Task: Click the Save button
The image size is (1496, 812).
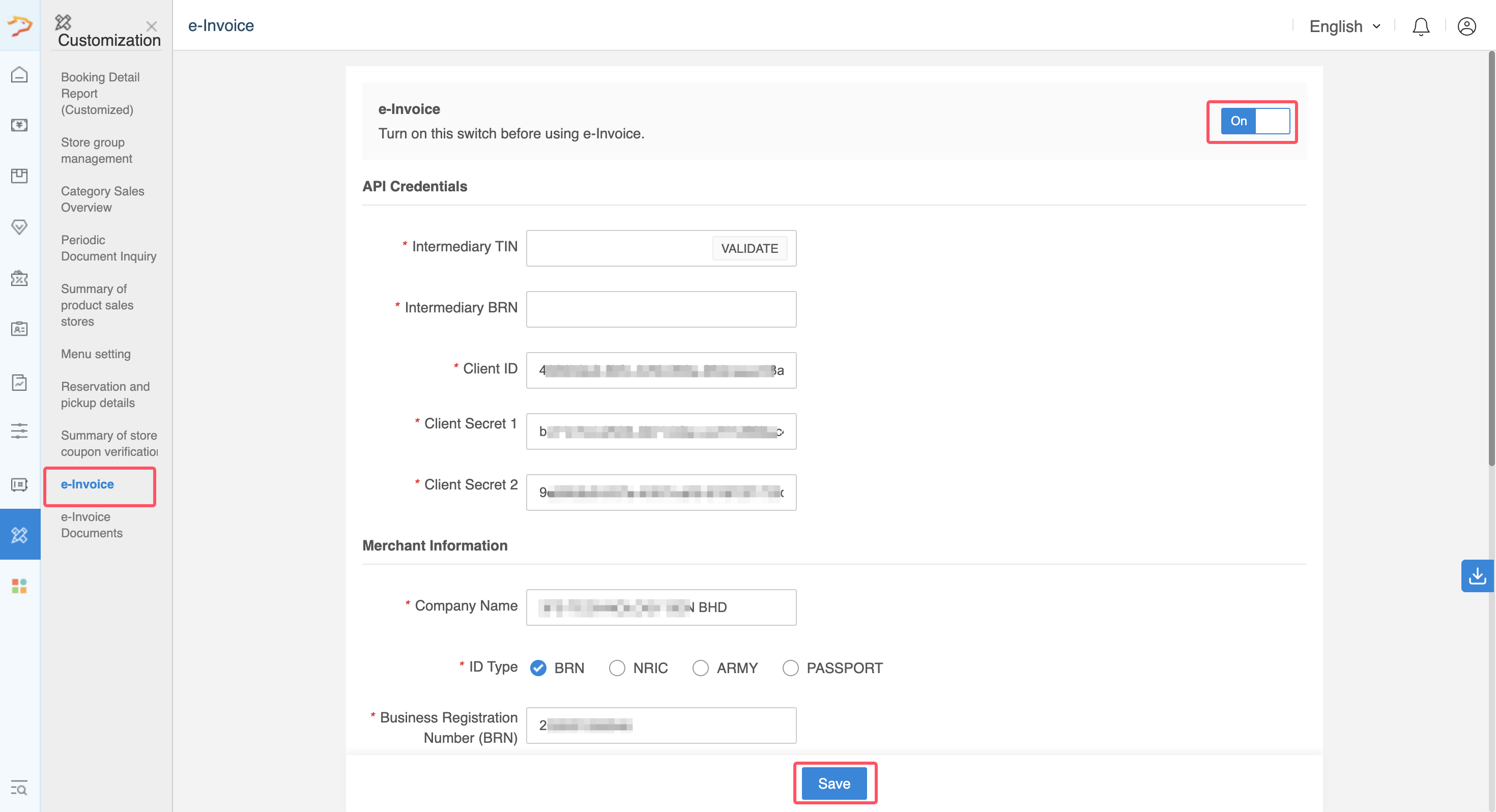Action: point(835,783)
